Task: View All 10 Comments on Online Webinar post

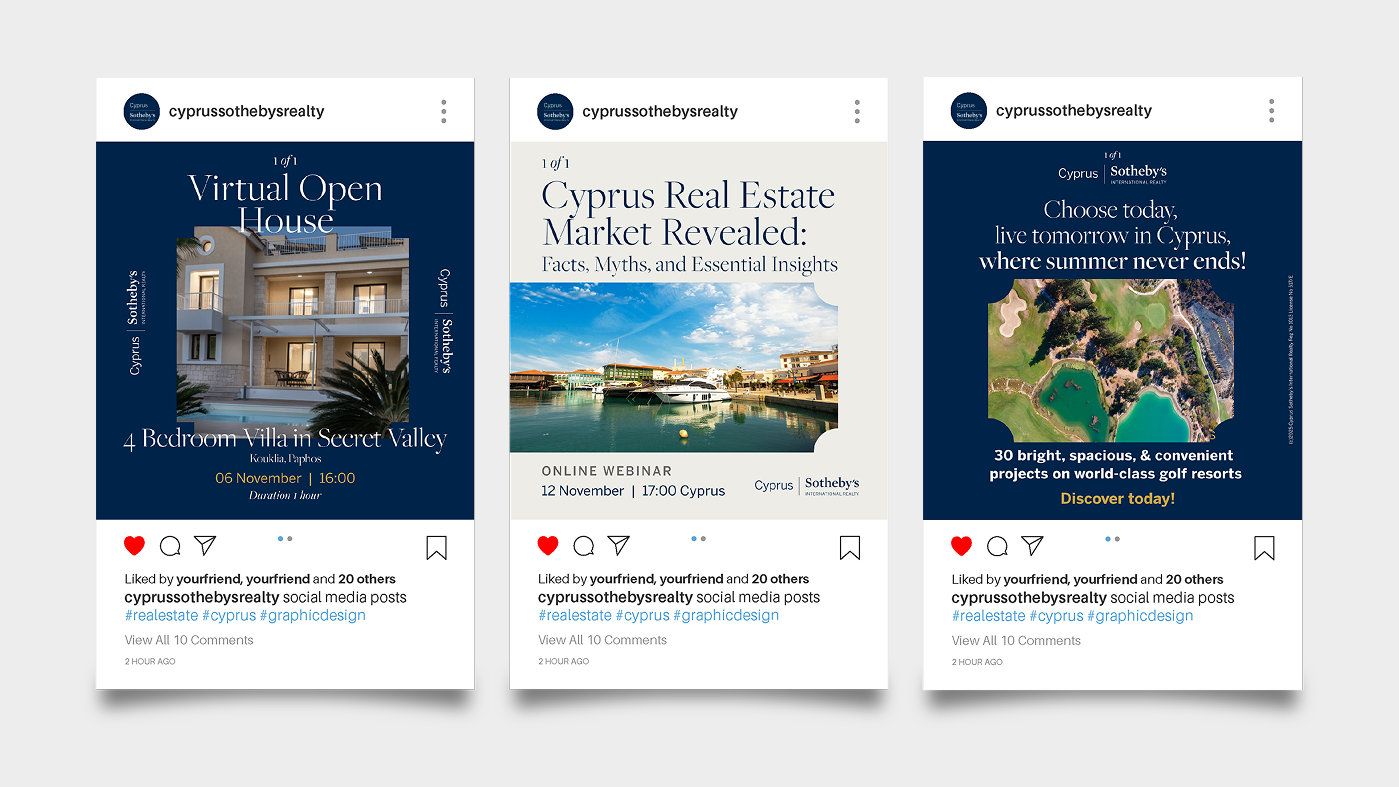Action: (x=602, y=640)
